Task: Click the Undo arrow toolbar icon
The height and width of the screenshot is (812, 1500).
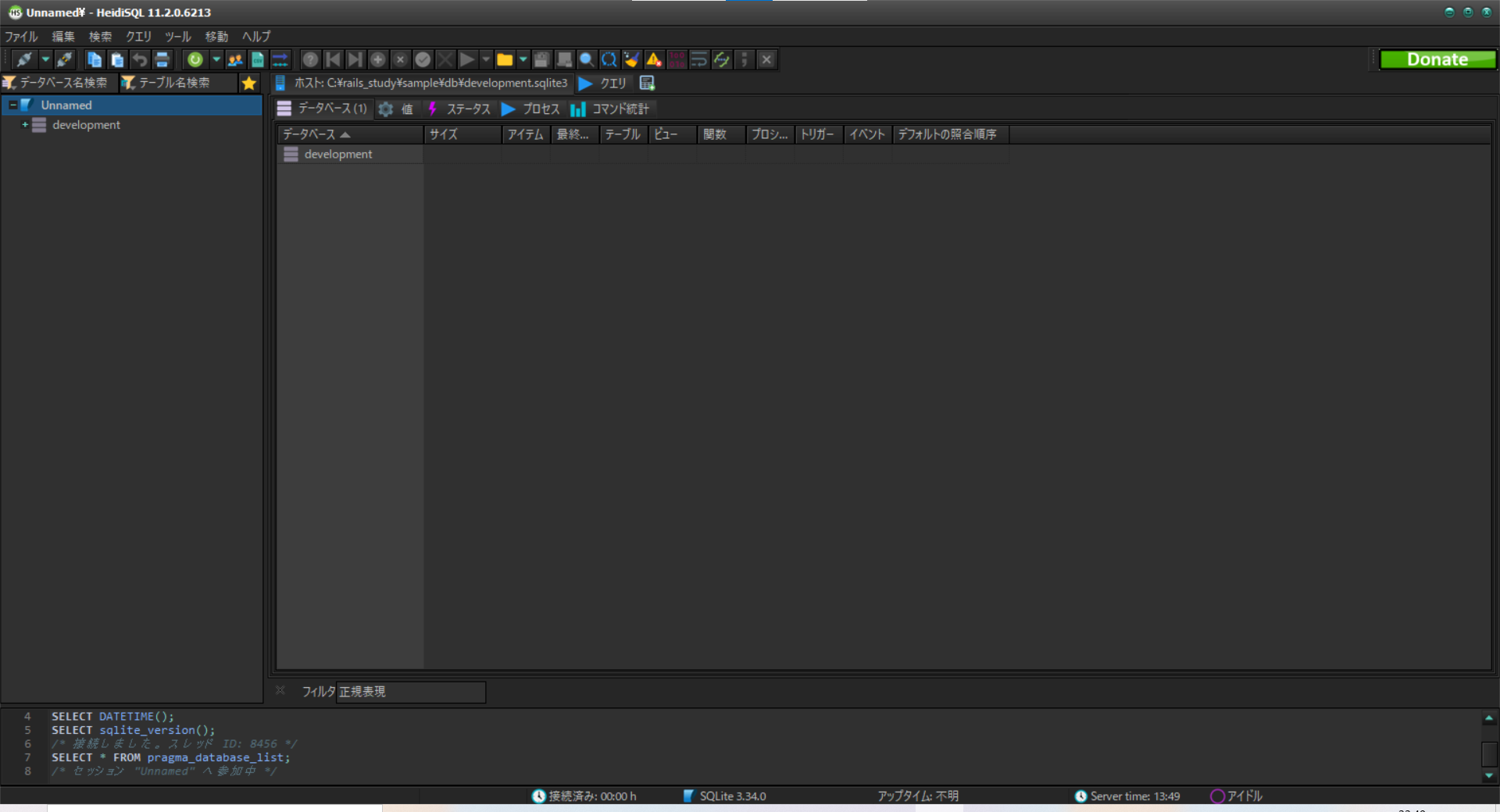Action: point(139,59)
